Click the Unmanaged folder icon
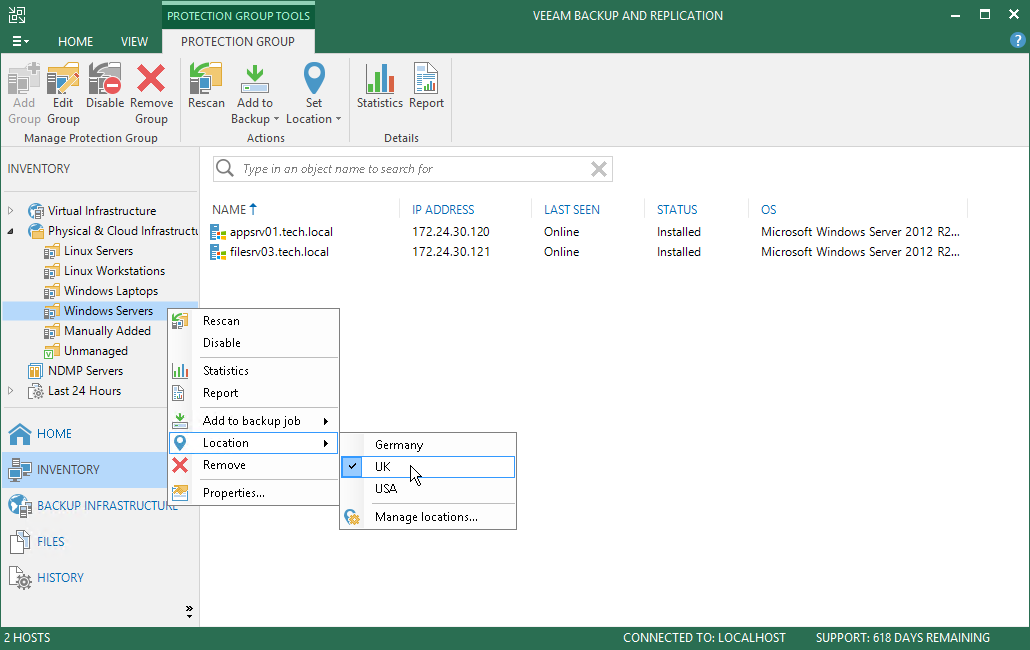This screenshot has width=1030, height=650. [x=52, y=351]
